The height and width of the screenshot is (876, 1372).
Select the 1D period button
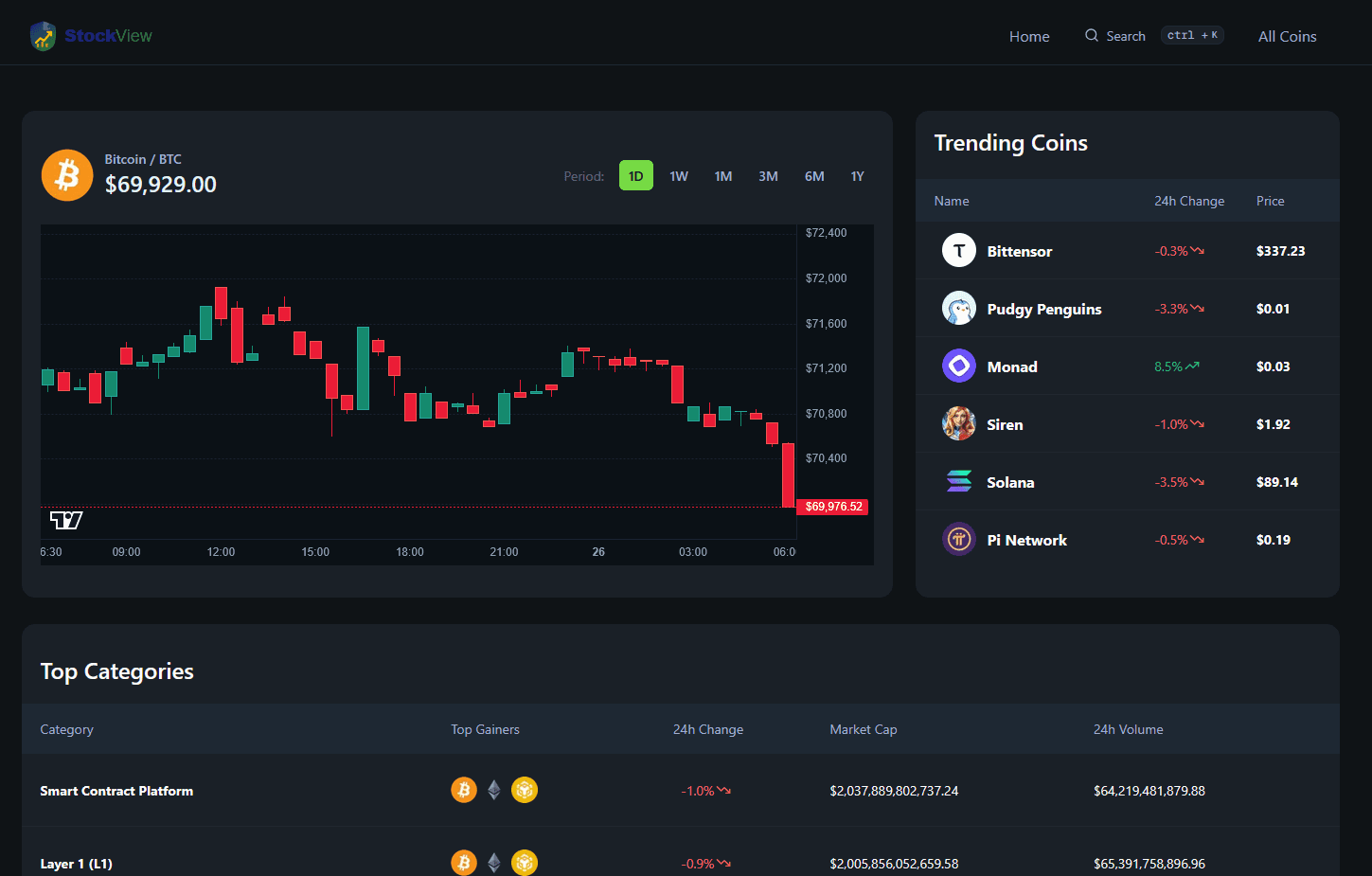pyautogui.click(x=635, y=176)
